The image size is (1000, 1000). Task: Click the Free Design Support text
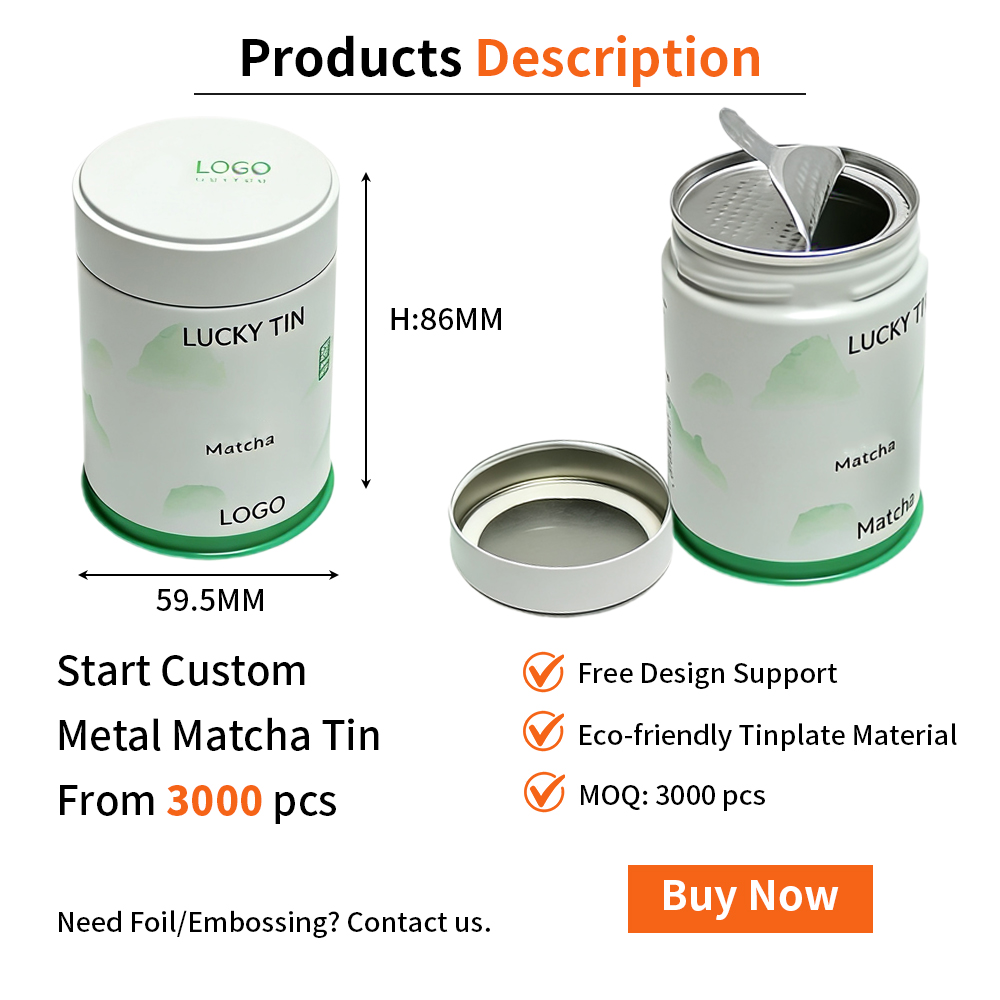coord(707,673)
